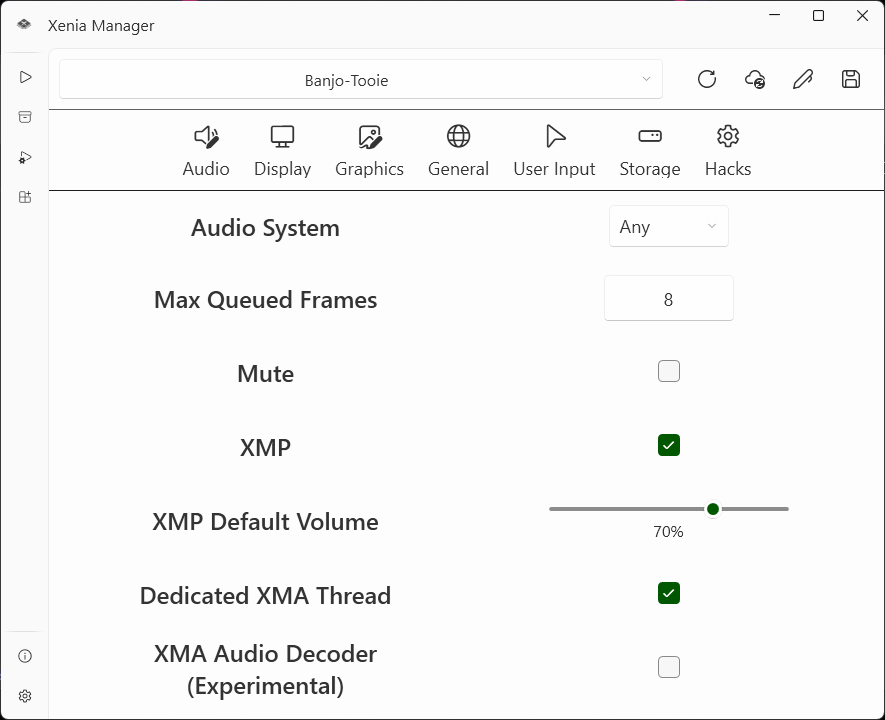
Task: Click the cloud sync settings icon
Action: click(x=755, y=80)
